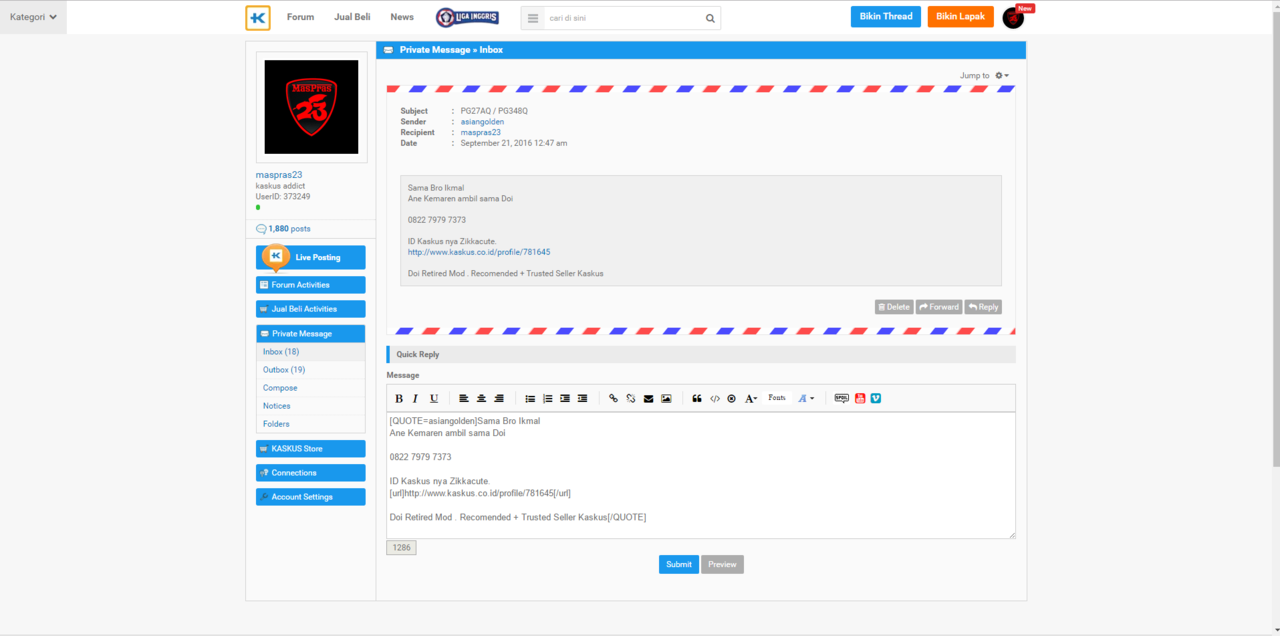The image size is (1280, 636).
Task: Apply bold formatting in message editor
Action: pos(399,398)
